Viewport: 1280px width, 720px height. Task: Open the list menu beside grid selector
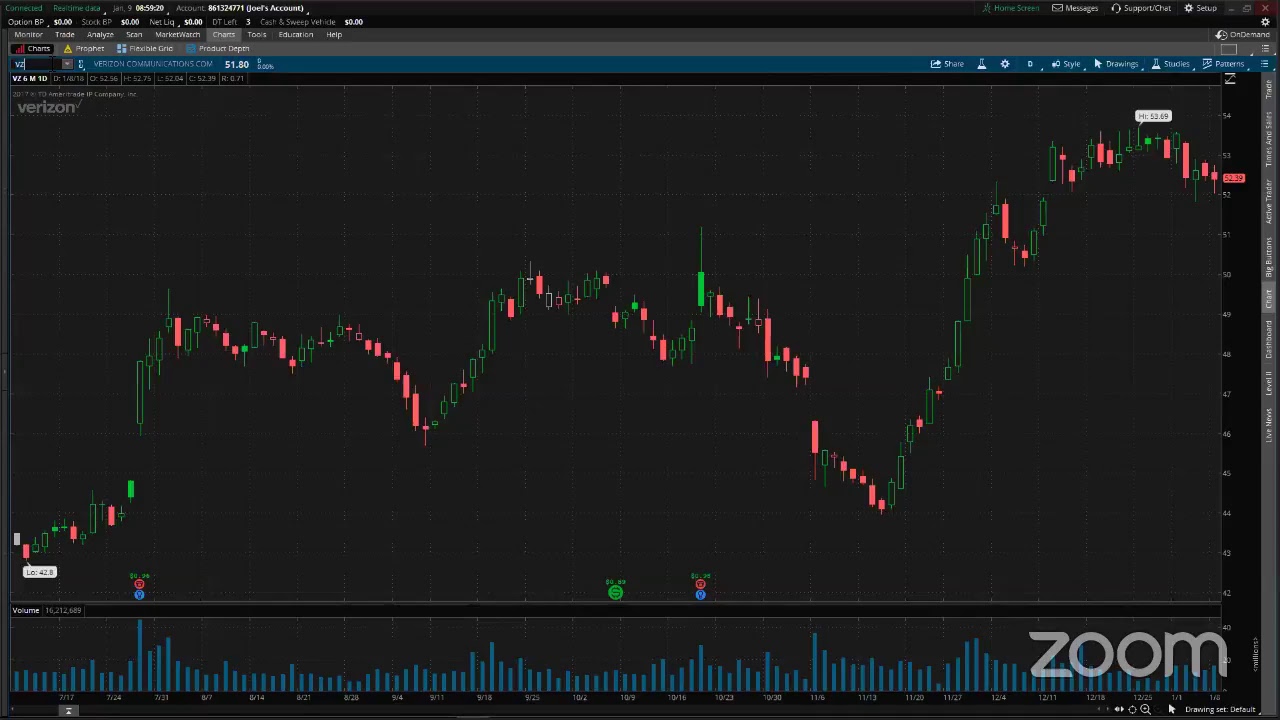point(1263,48)
